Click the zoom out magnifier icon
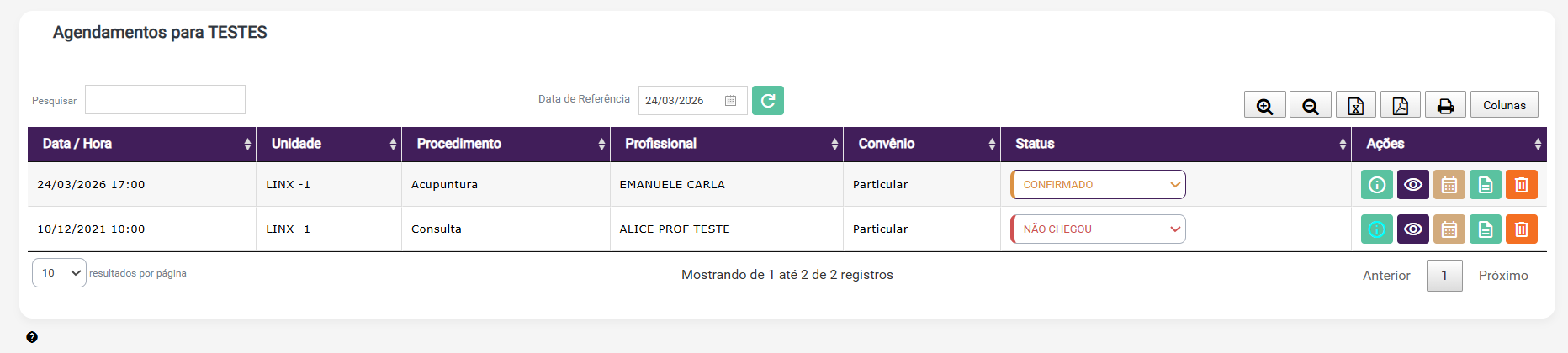Image resolution: width=1568 pixels, height=353 pixels. [1310, 105]
